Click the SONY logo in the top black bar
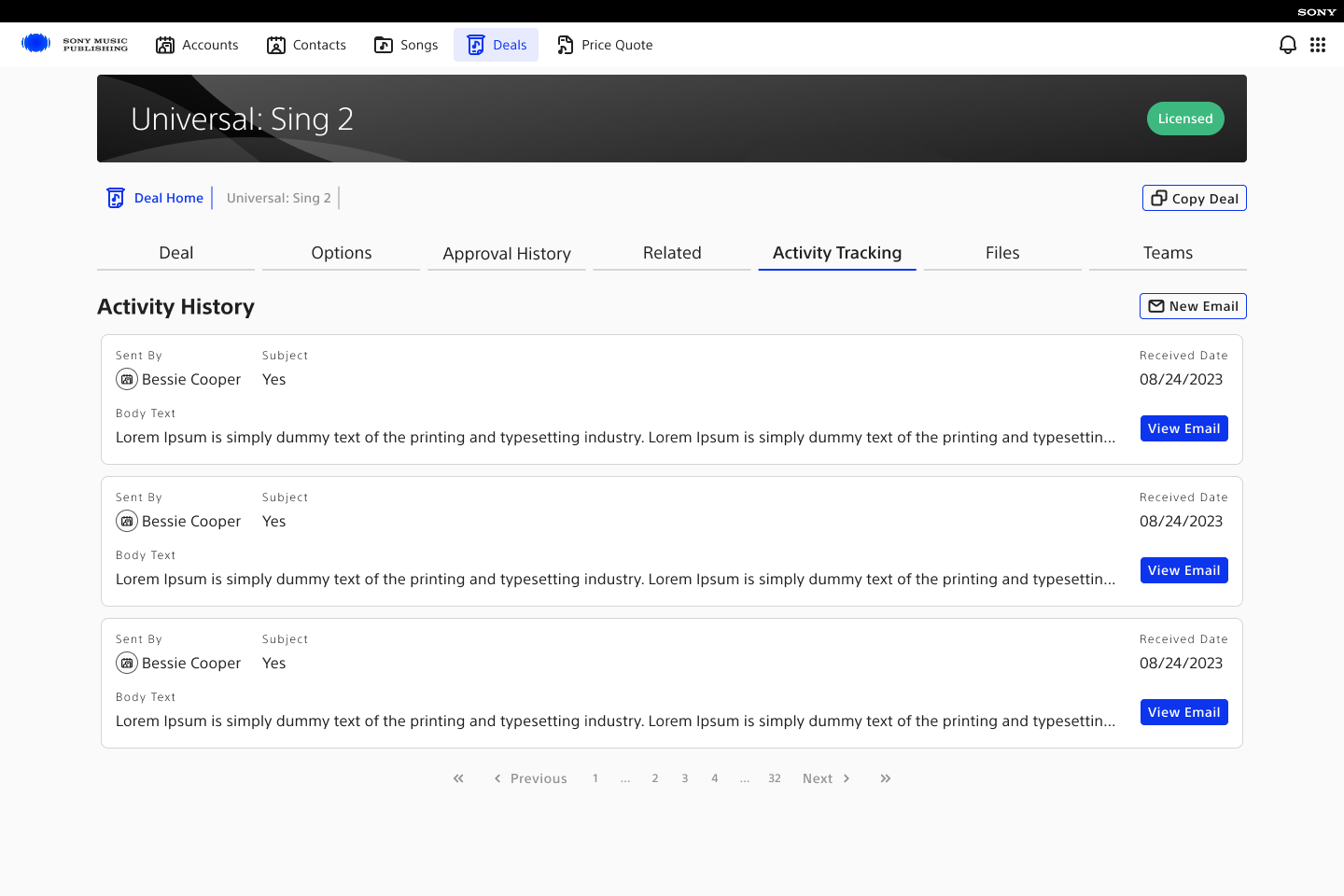 coord(1317,12)
